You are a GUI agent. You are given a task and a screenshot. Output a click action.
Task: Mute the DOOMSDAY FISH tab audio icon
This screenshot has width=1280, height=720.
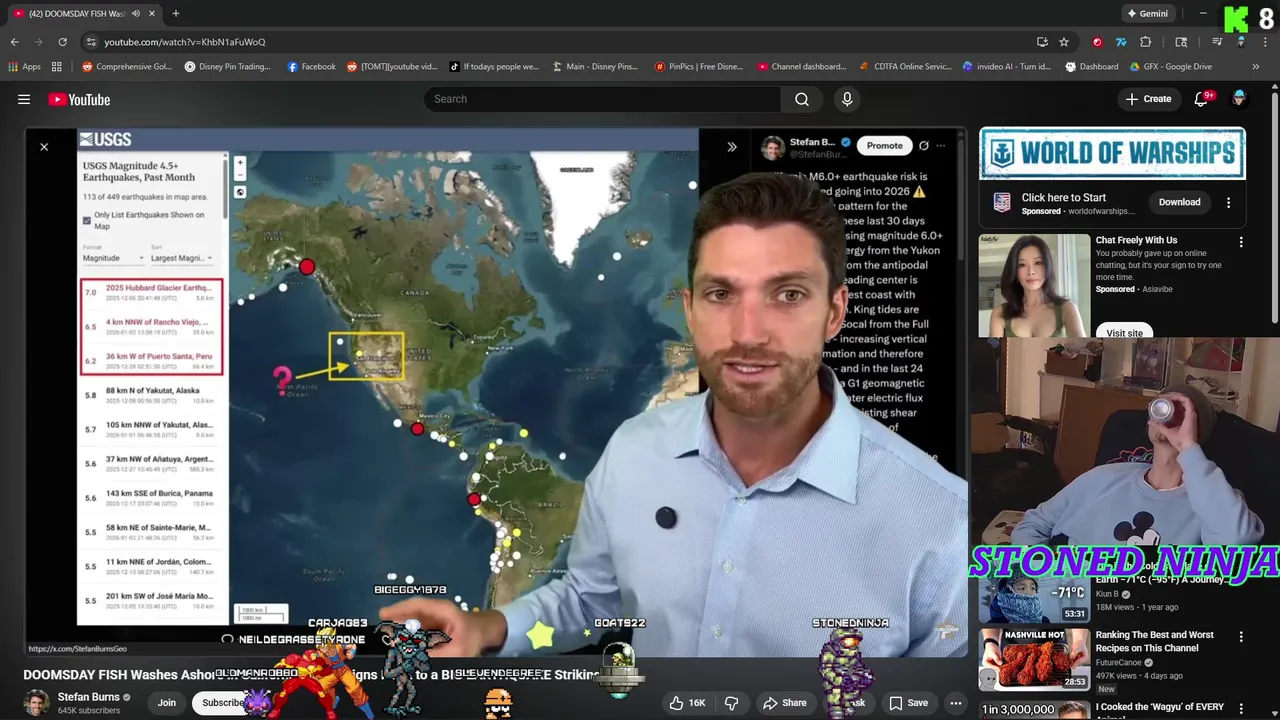pyautogui.click(x=136, y=14)
